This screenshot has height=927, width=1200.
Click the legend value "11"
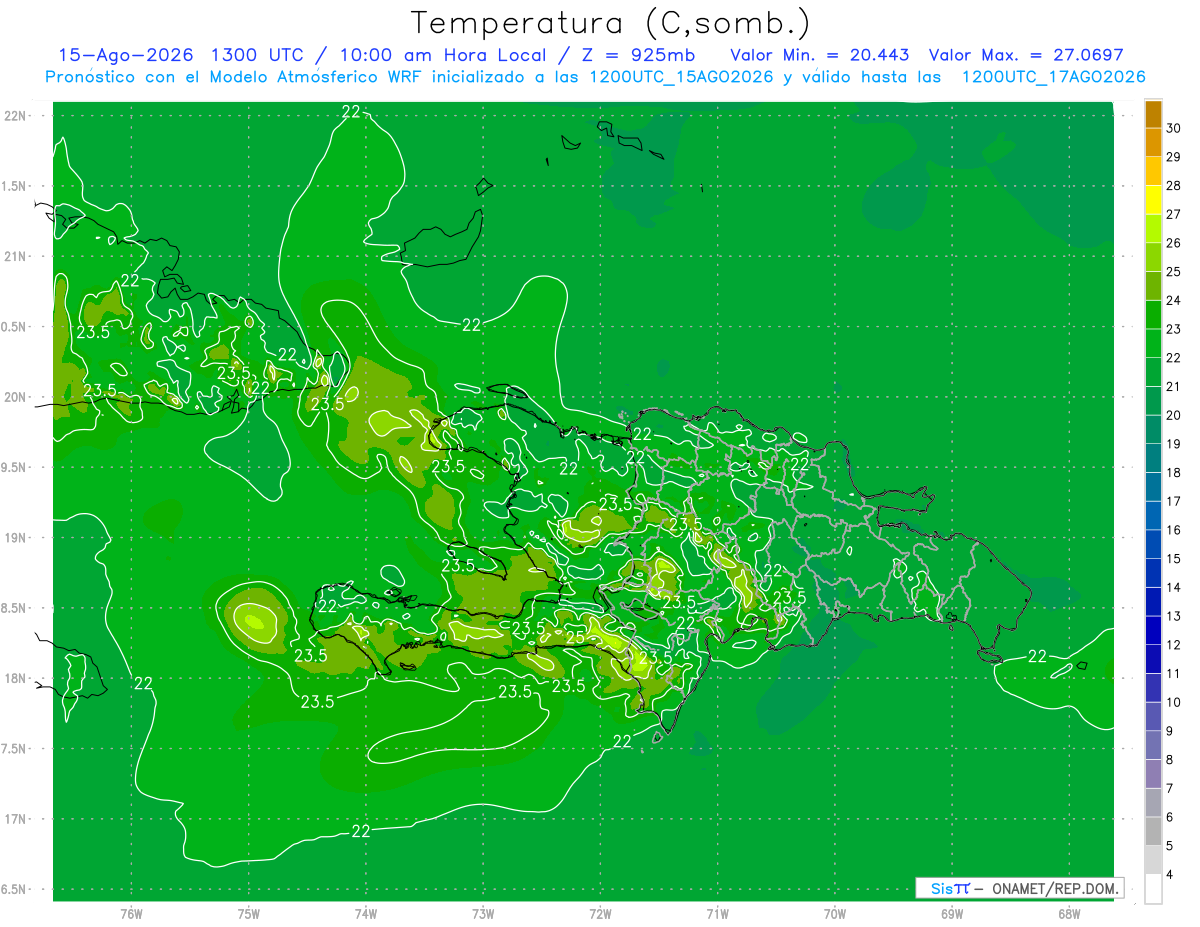point(1174,673)
